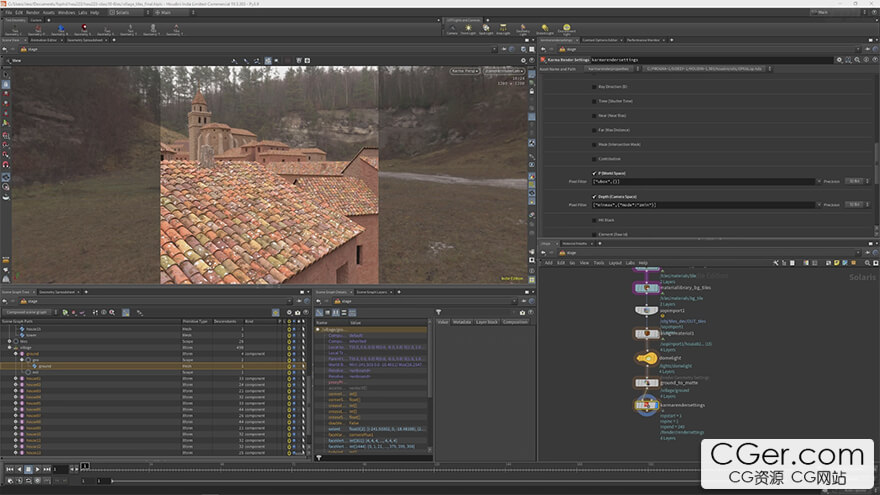The image size is (880, 495).
Task: Click the P World Space Pixel Filter field
Action: pos(703,181)
